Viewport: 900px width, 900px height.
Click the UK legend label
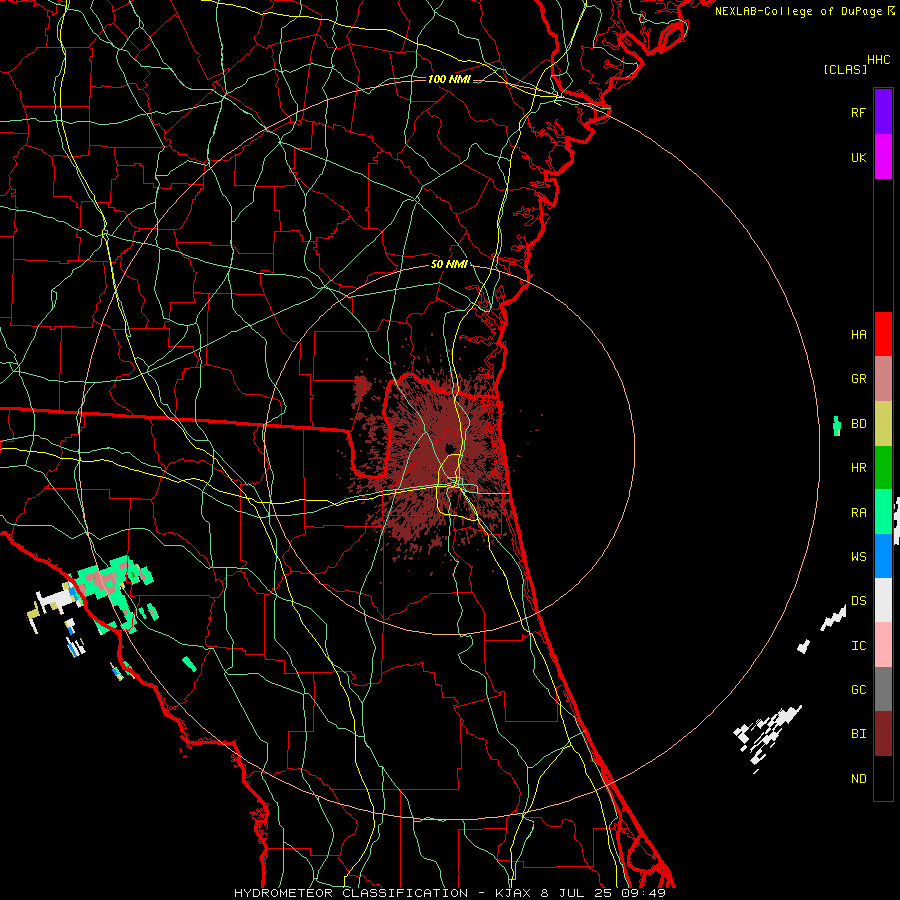(x=858, y=157)
